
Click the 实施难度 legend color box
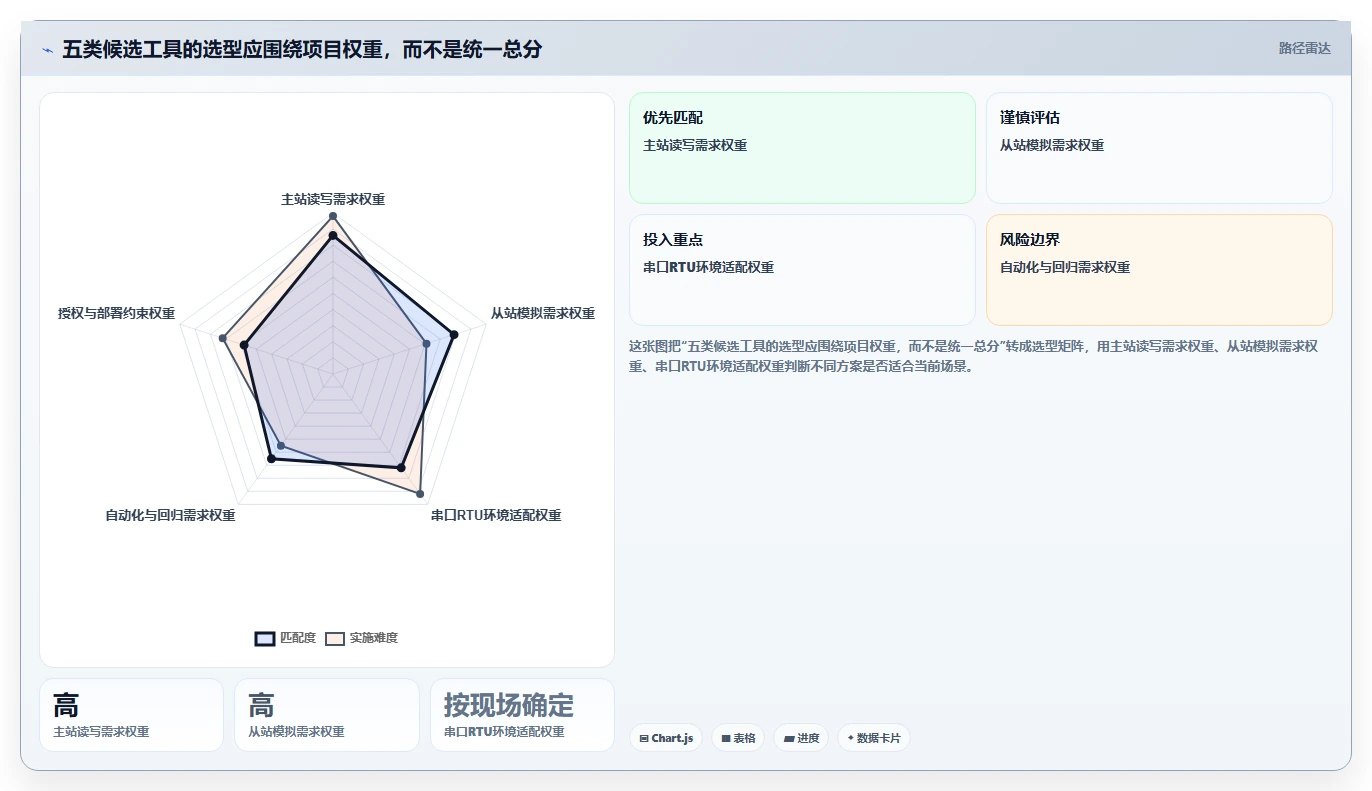point(335,639)
